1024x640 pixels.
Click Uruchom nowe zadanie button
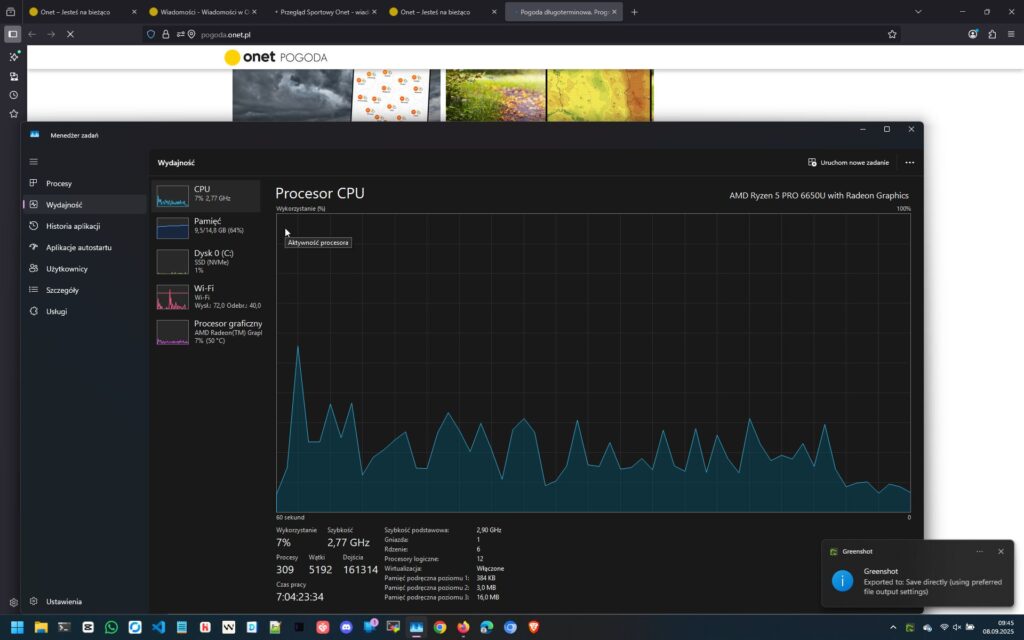848,162
